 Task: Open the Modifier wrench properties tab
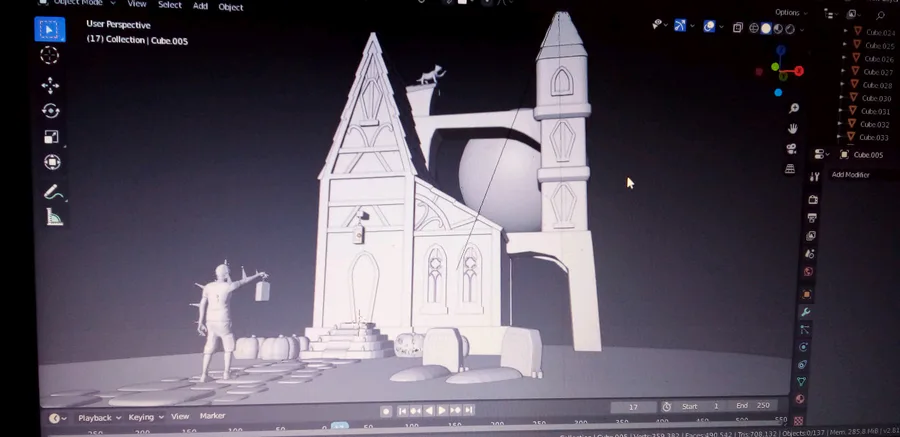point(805,312)
